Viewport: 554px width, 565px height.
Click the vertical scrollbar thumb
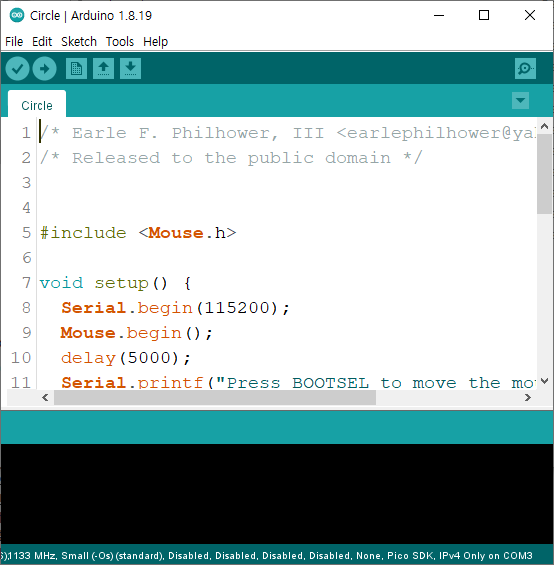point(544,174)
